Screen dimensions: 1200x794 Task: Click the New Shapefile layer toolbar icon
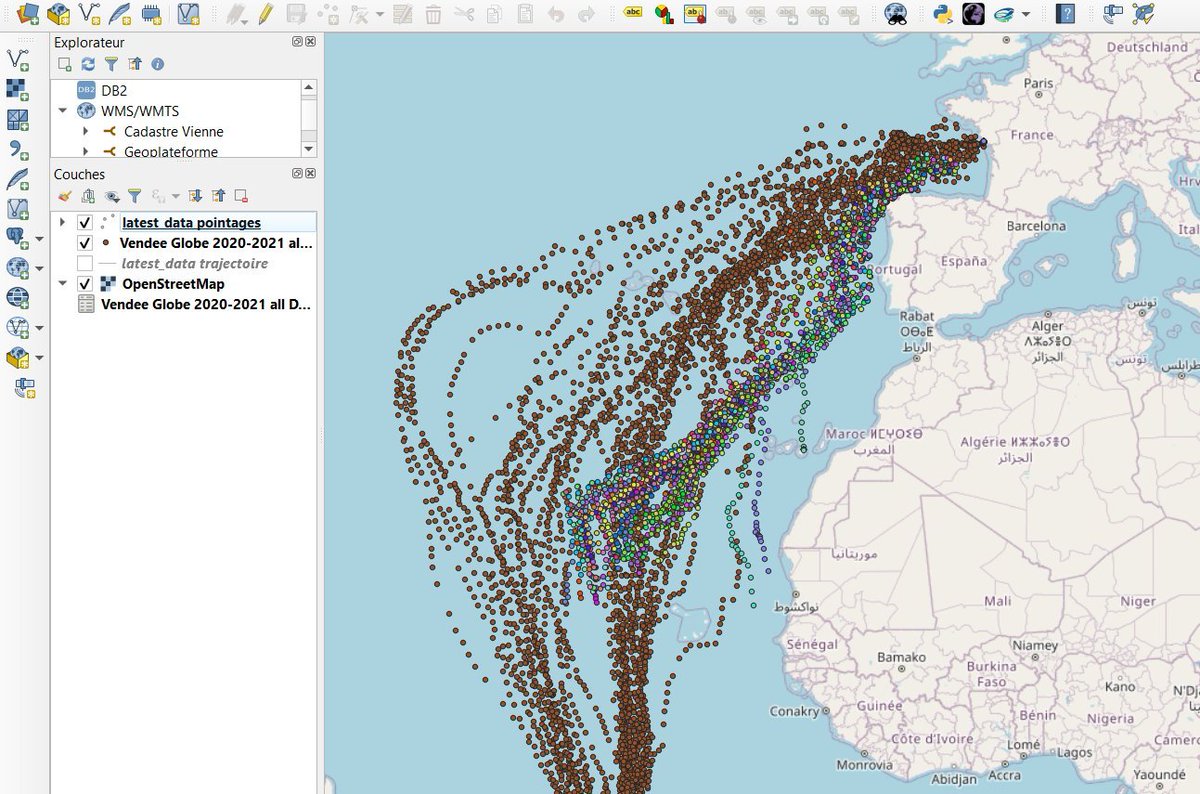point(90,13)
